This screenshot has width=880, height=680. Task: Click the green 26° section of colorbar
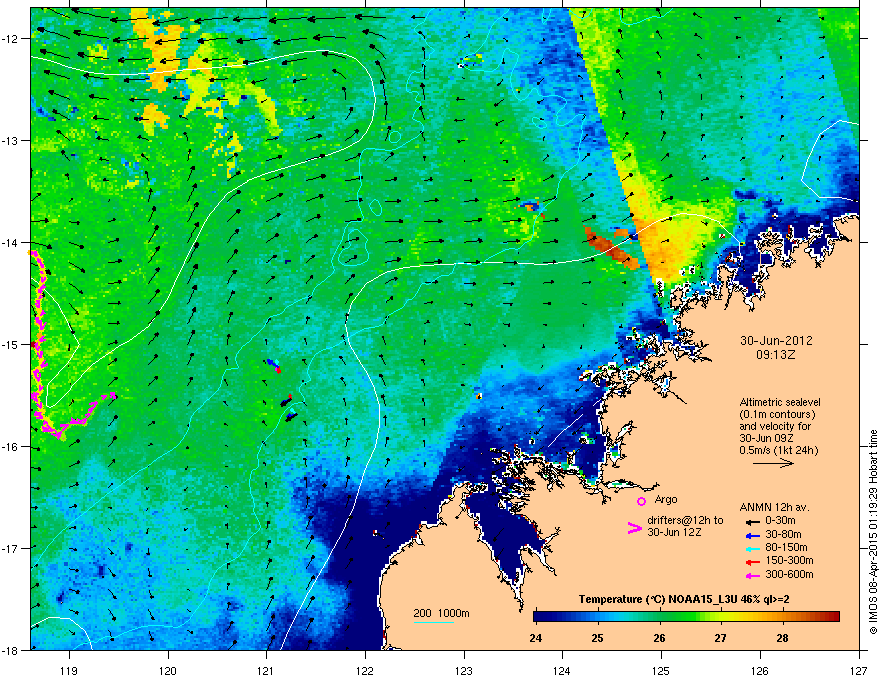[659, 617]
